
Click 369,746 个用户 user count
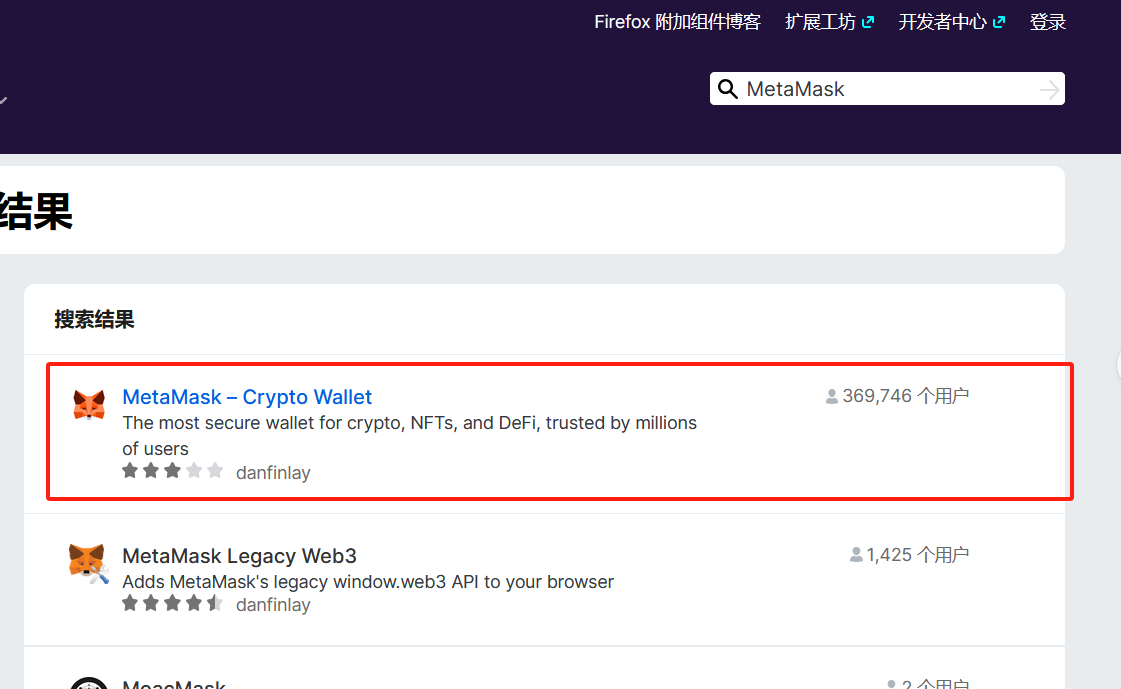(x=905, y=396)
